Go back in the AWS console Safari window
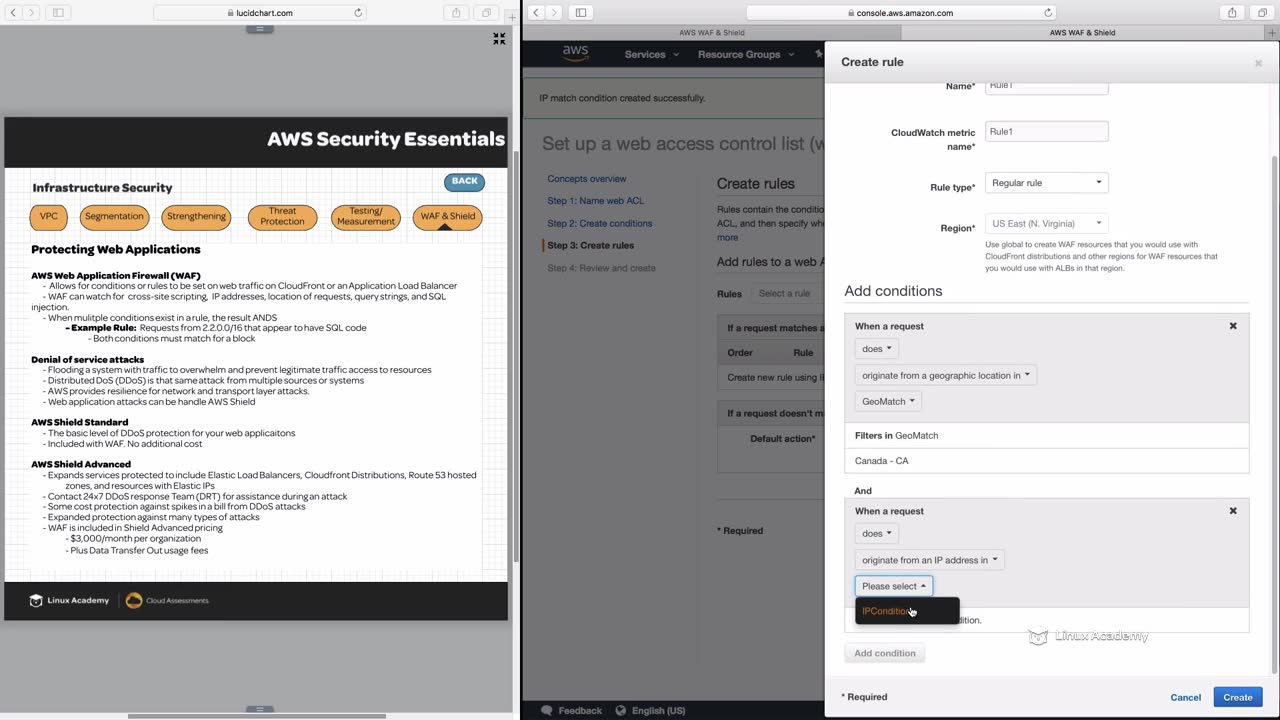 536,12
